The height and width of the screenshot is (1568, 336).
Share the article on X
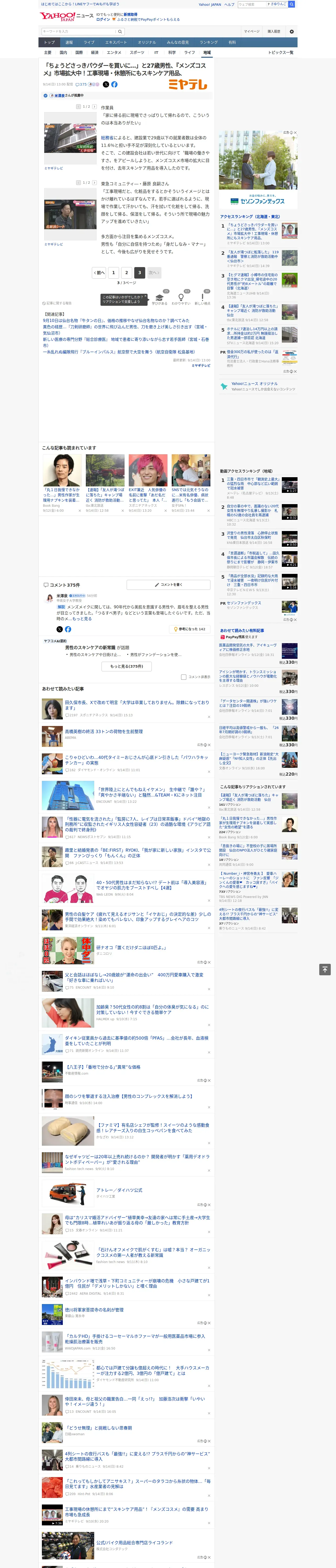(105, 85)
